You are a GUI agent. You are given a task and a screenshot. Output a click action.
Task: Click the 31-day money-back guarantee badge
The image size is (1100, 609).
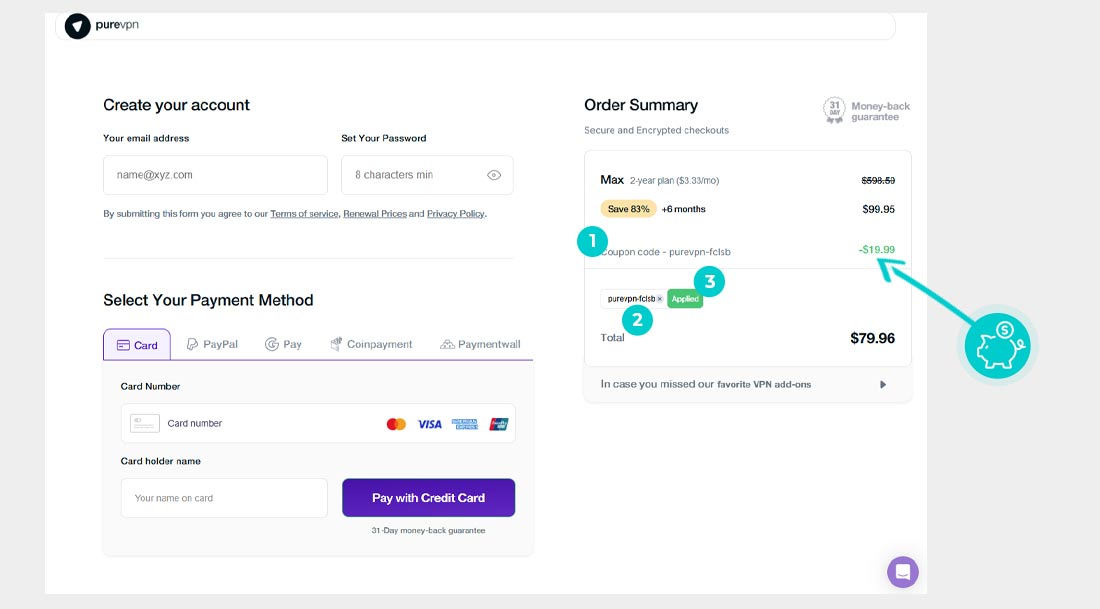pyautogui.click(x=867, y=111)
